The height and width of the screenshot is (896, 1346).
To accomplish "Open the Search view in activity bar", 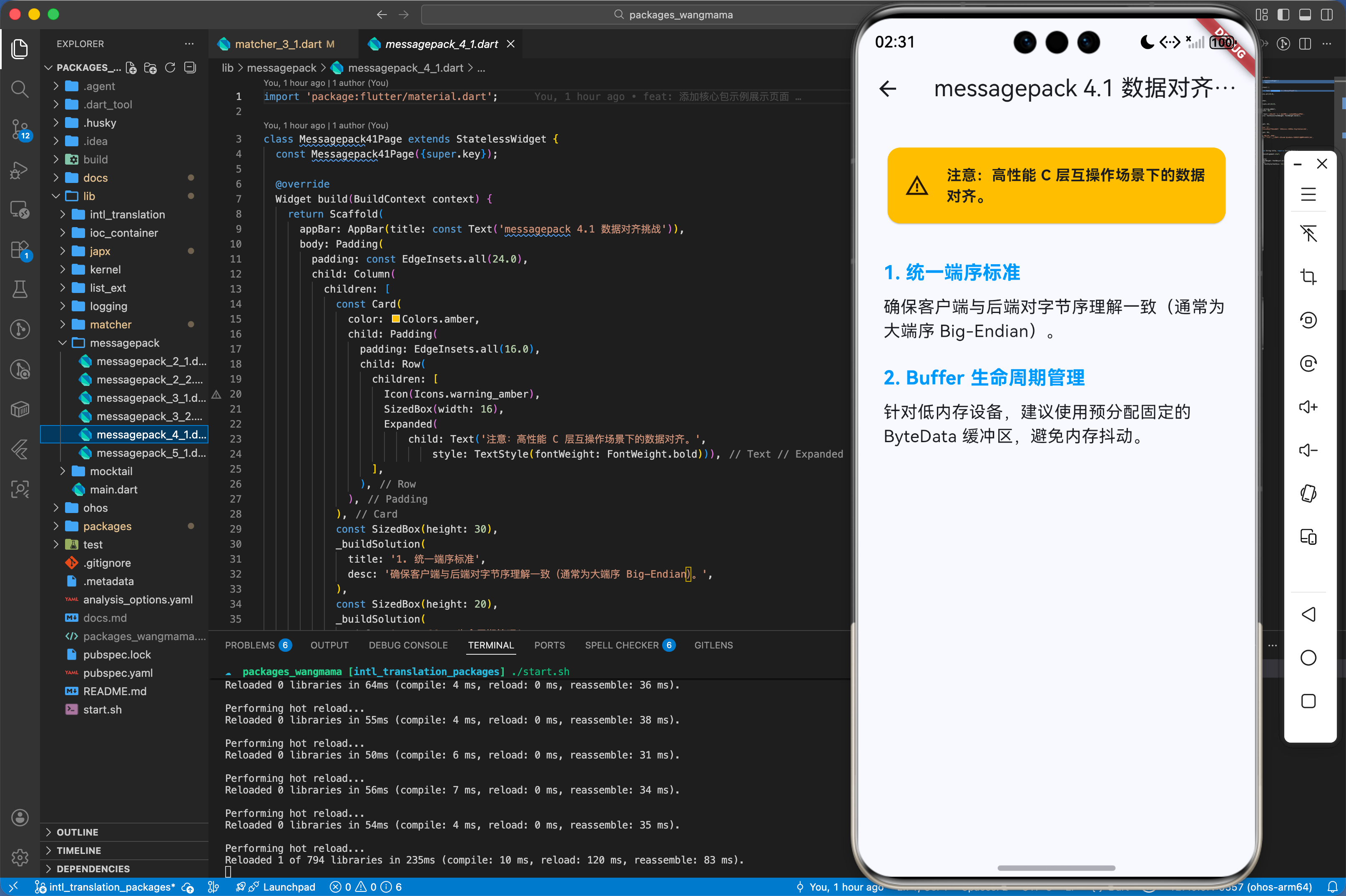I will (x=20, y=89).
